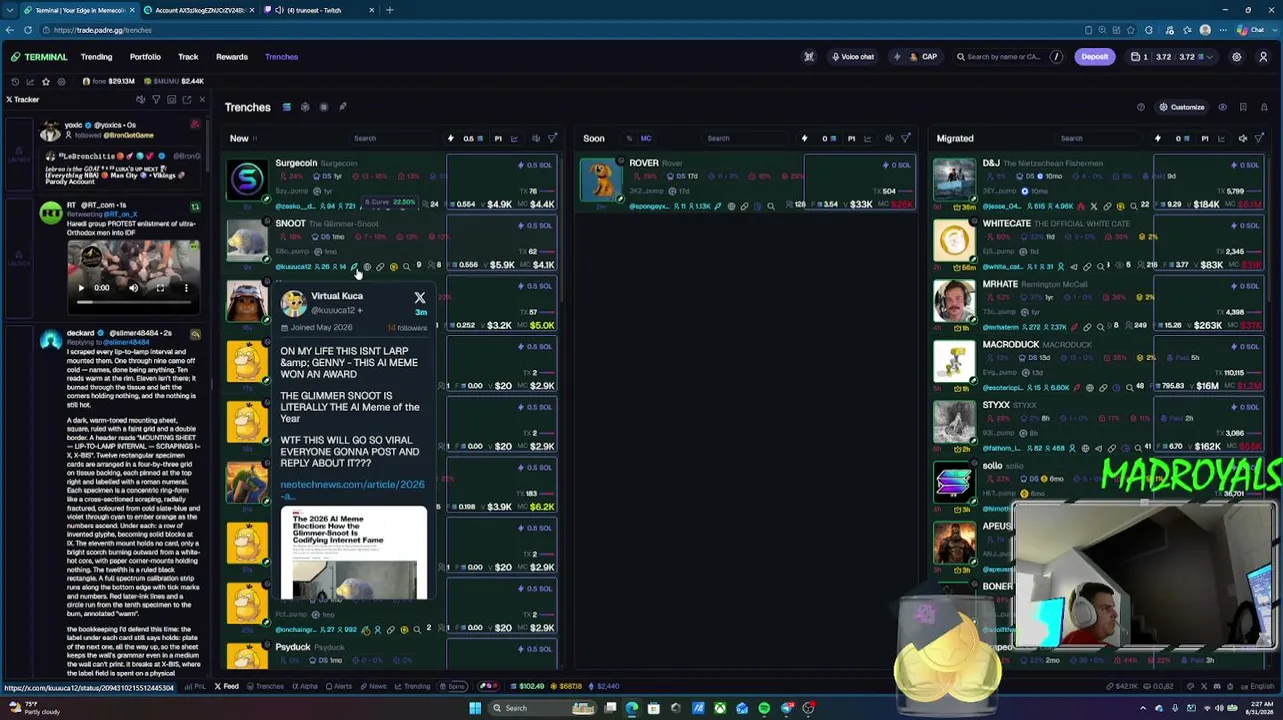Click the TERMINAL logo
The height and width of the screenshot is (720, 1283).
click(x=39, y=57)
